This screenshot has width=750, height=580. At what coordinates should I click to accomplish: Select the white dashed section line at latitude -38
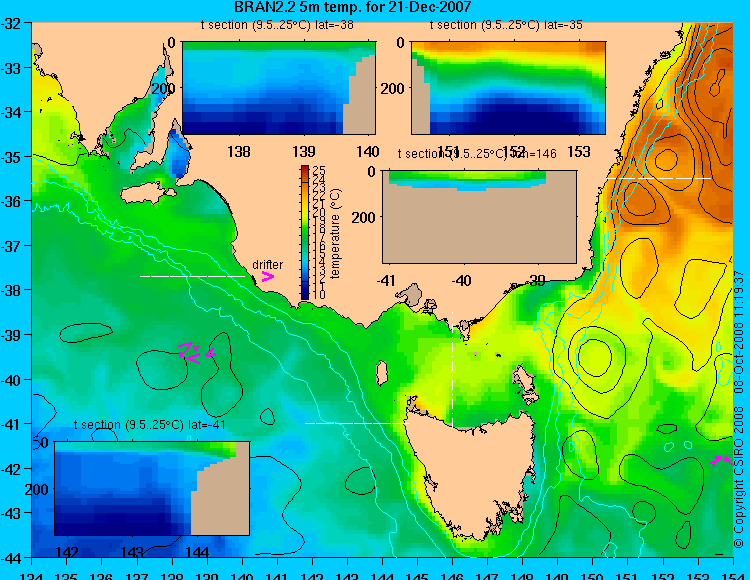tap(192, 276)
